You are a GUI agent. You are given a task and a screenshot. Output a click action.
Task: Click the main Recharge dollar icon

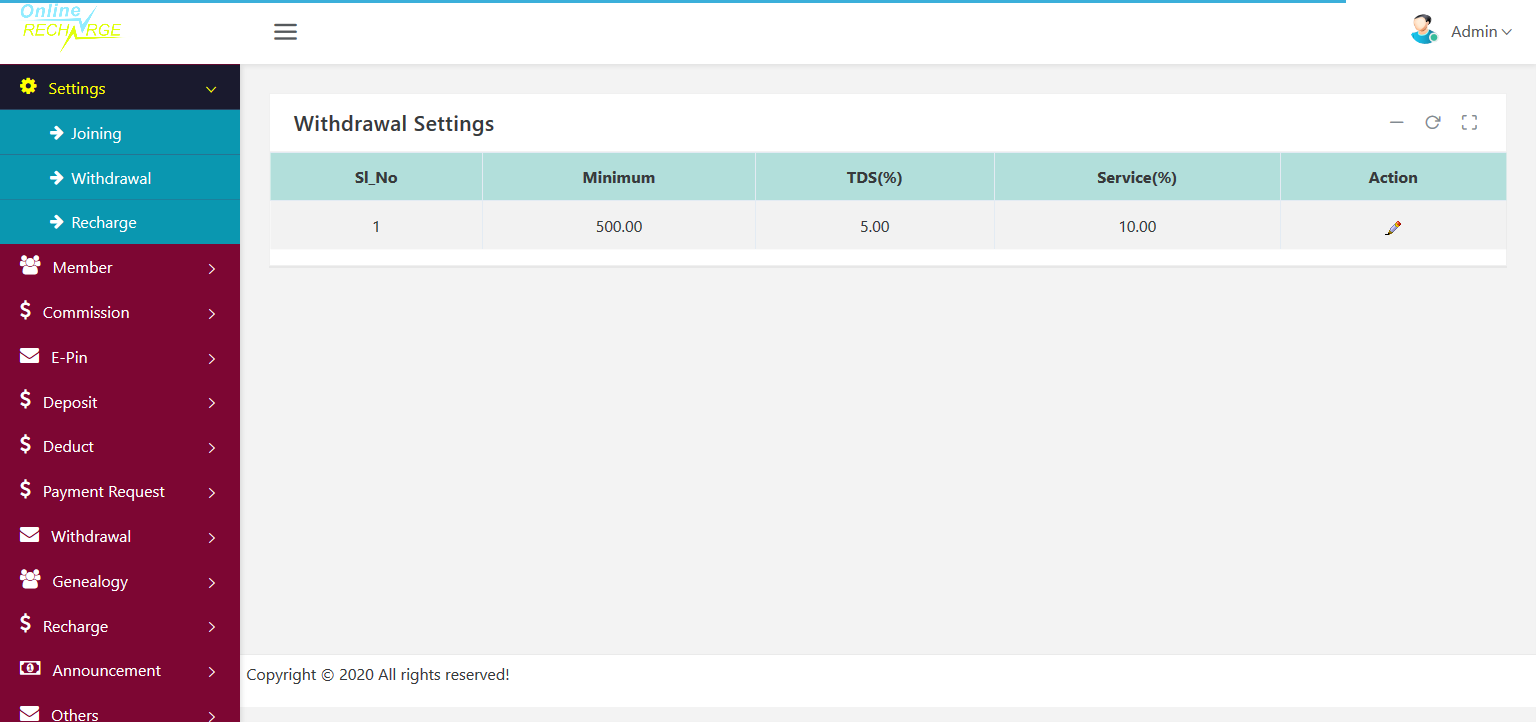(x=26, y=624)
